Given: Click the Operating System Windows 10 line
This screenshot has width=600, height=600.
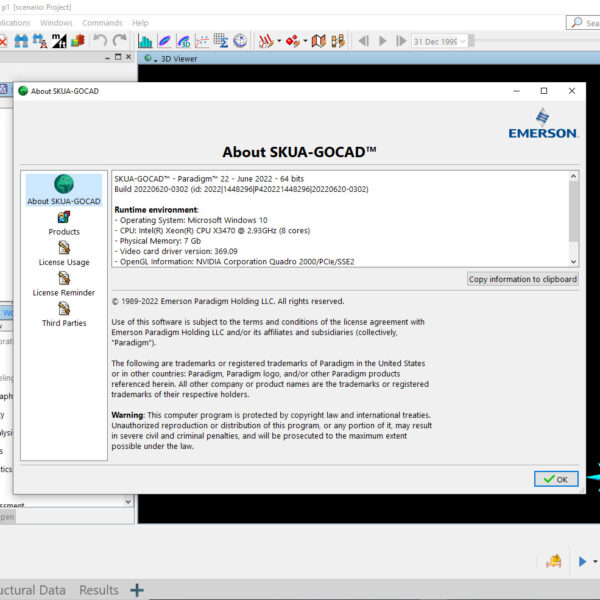Looking at the screenshot, I should pyautogui.click(x=191, y=220).
